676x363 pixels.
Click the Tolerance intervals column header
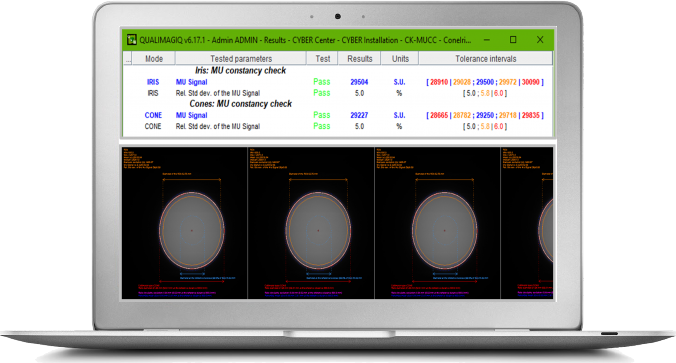click(x=485, y=59)
